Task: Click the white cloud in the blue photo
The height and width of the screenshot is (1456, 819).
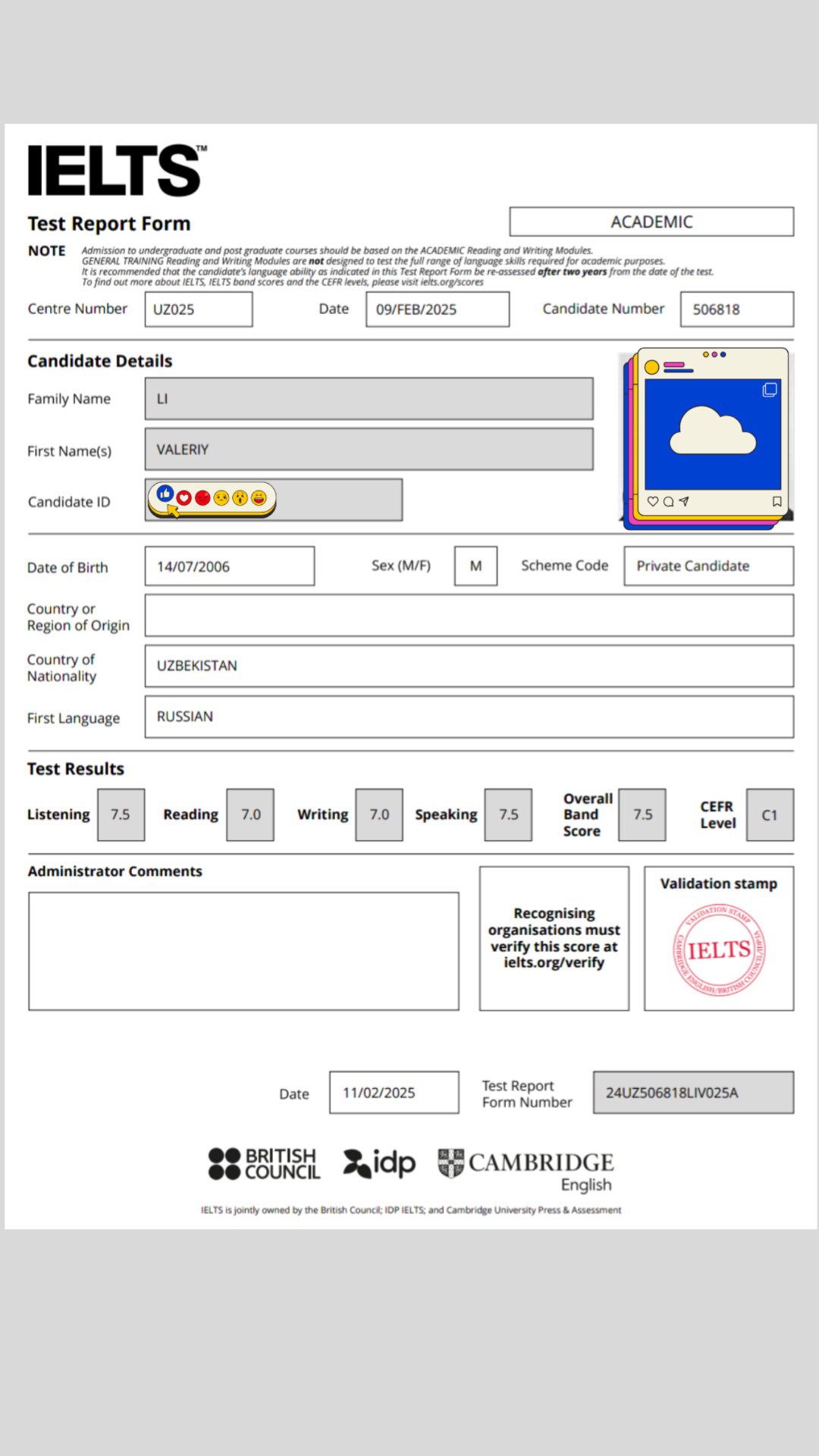Action: coord(712,431)
